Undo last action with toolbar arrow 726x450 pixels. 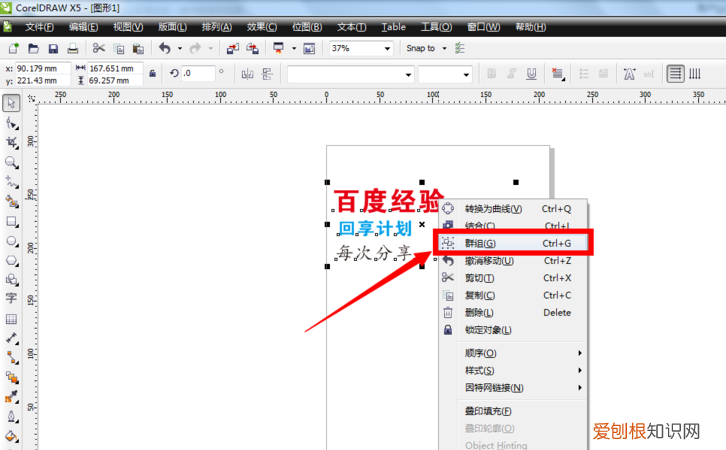(165, 48)
